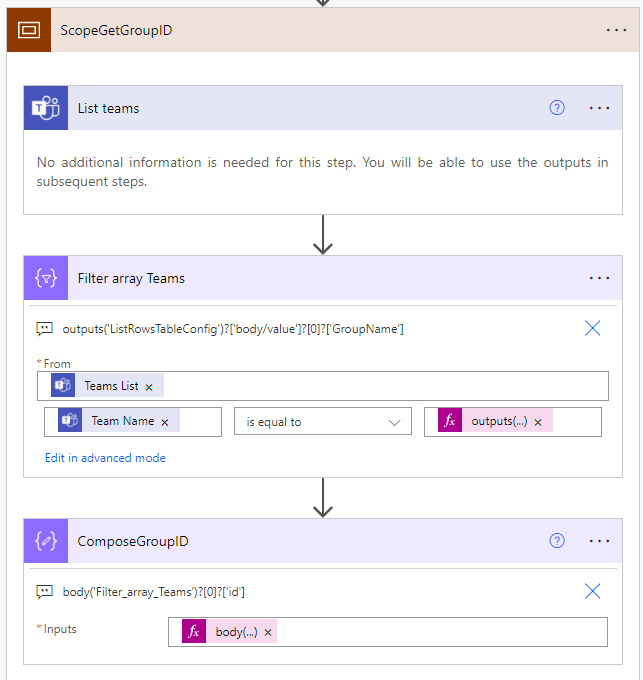Remove the outputs(...) expression token
643x680 pixels.
538,422
